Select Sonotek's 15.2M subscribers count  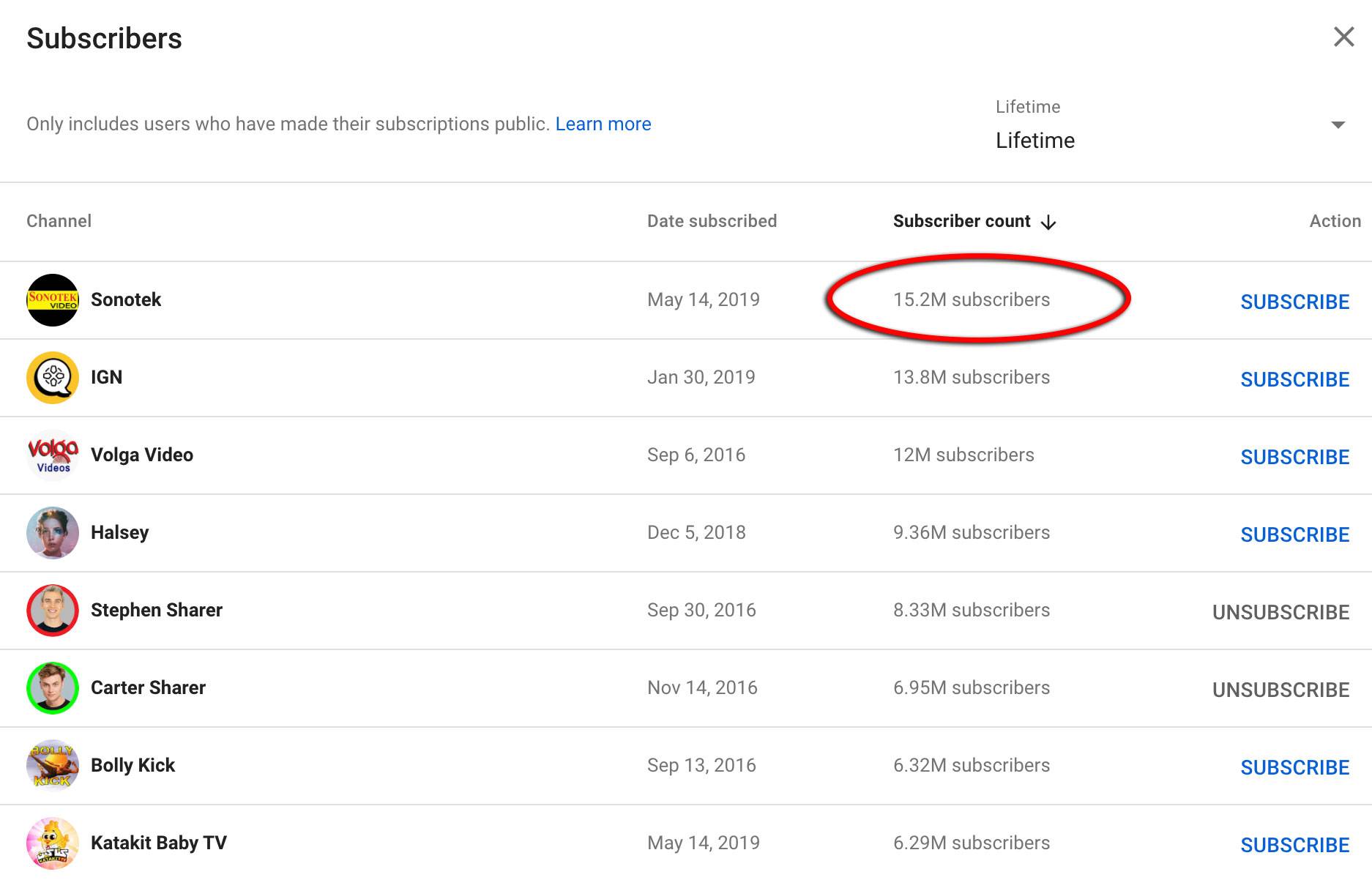point(972,299)
